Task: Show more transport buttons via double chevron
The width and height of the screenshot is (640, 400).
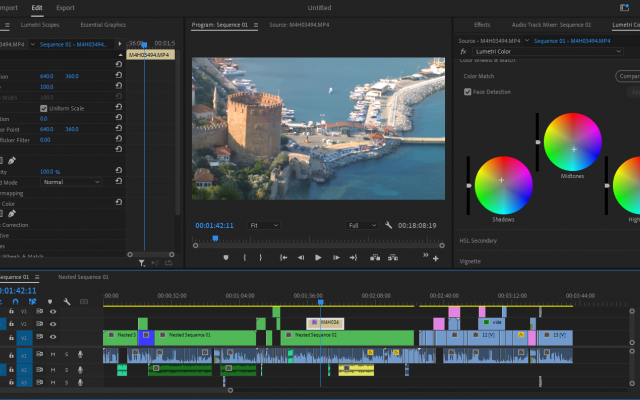Action: coord(426,255)
